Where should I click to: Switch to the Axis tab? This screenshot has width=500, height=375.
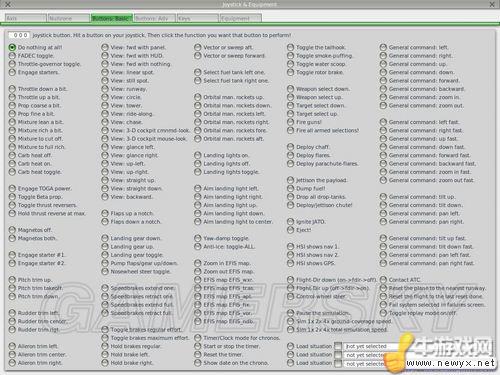click(26, 18)
